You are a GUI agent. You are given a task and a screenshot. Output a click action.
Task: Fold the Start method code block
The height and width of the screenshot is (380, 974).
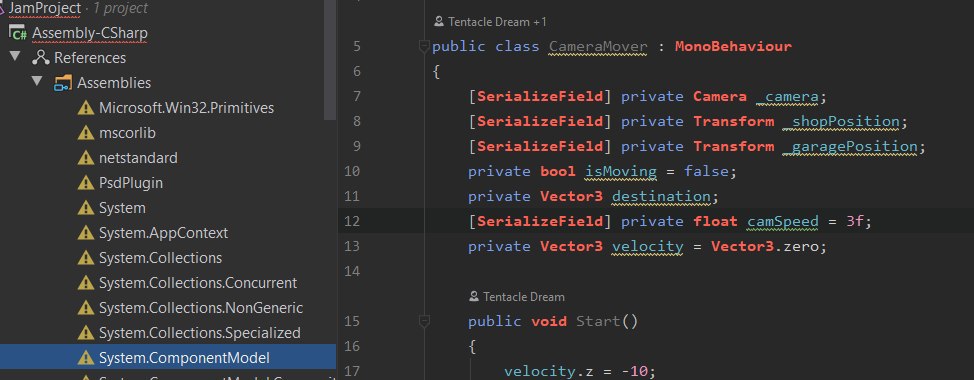click(x=424, y=321)
